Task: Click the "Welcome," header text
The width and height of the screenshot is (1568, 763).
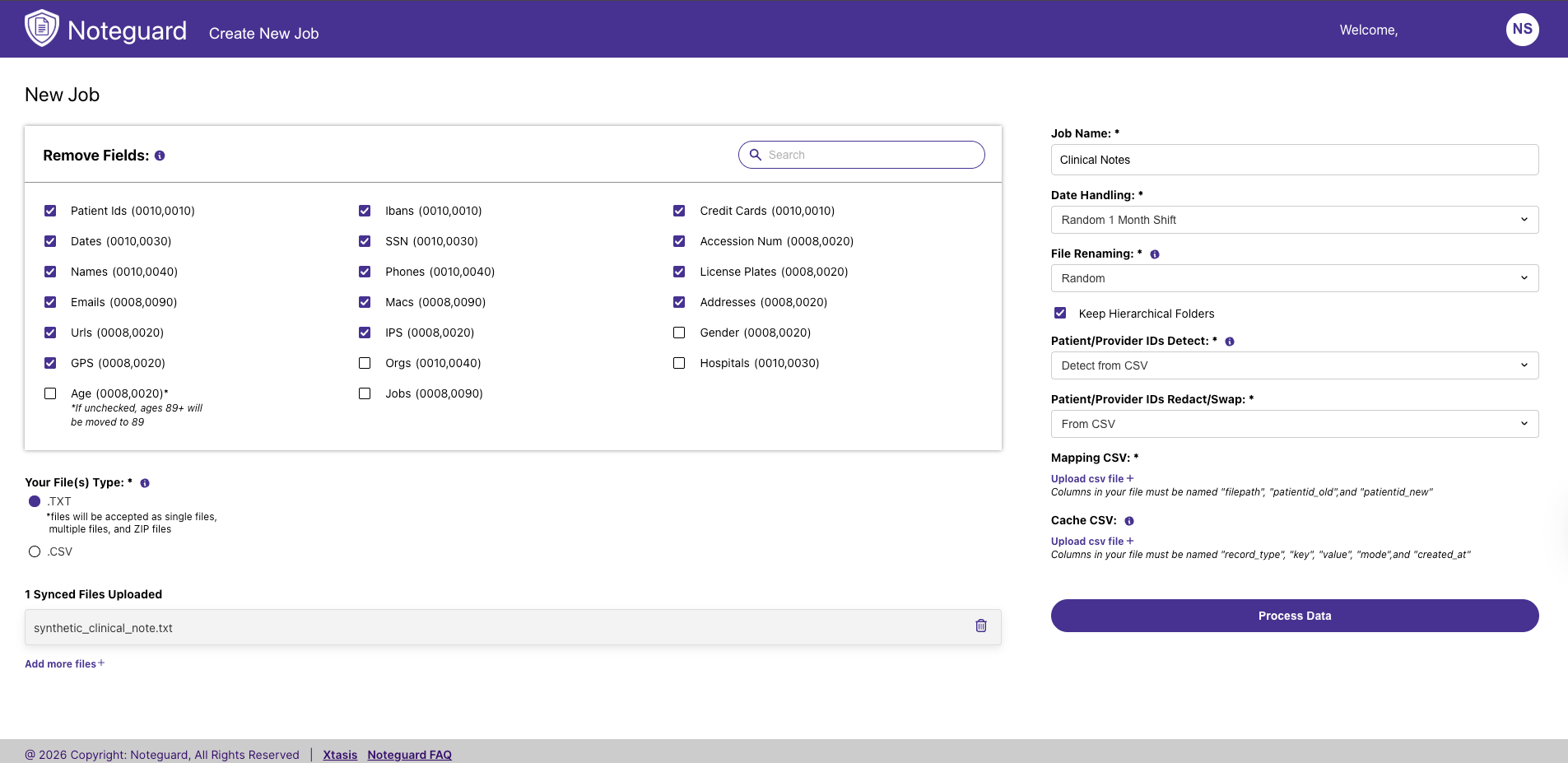Action: (1369, 30)
